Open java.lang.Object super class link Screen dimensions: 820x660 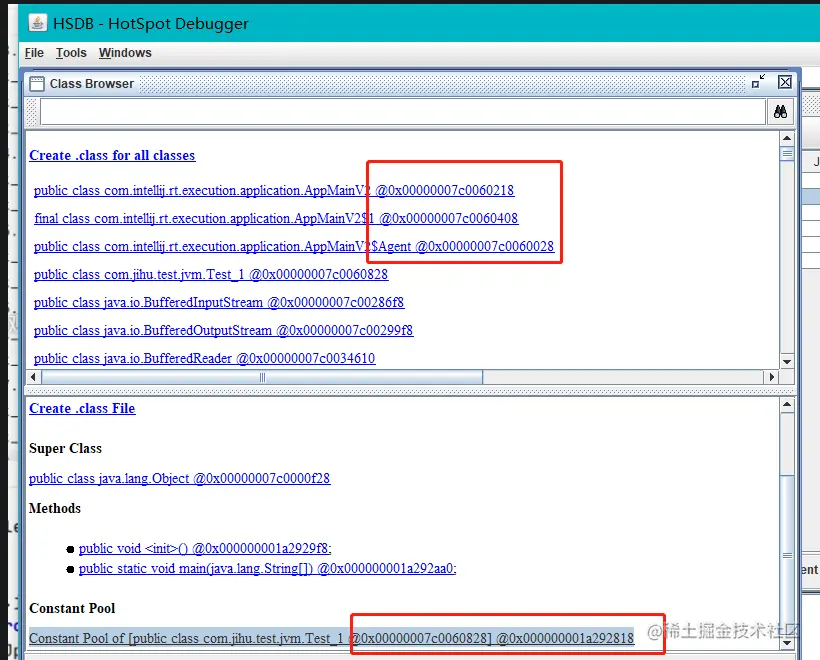(179, 479)
